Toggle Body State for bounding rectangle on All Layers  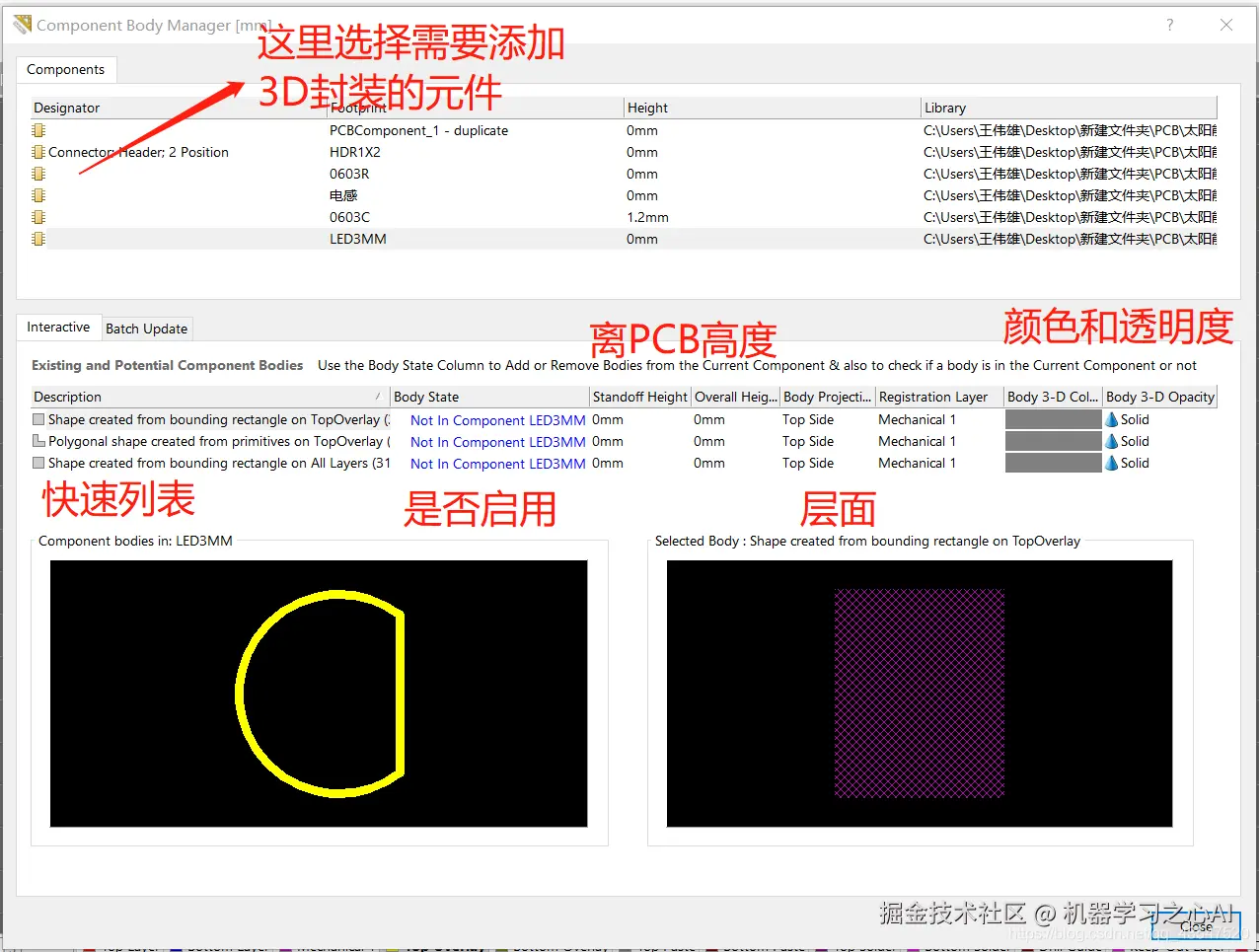tap(498, 464)
